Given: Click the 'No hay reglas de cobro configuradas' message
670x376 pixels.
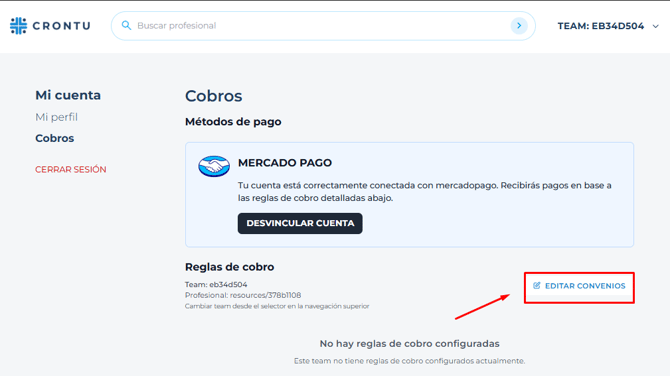Looking at the screenshot, I should tap(409, 344).
